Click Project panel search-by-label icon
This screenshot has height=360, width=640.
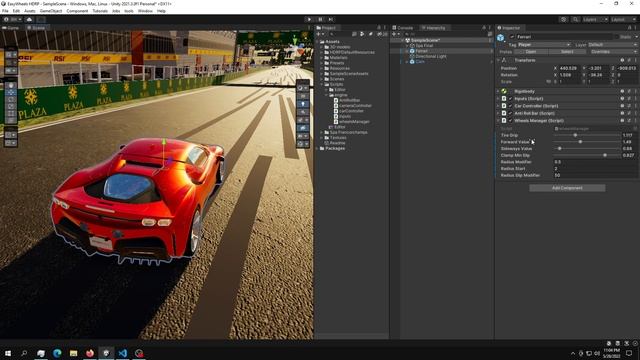pyautogui.click(x=371, y=34)
